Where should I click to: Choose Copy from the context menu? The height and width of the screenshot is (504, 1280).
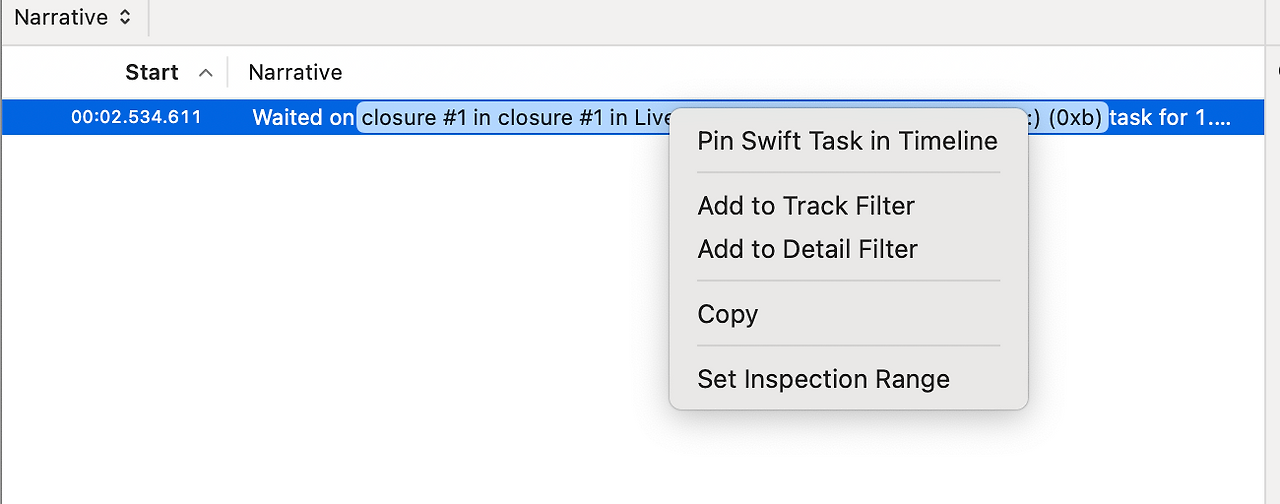[728, 314]
